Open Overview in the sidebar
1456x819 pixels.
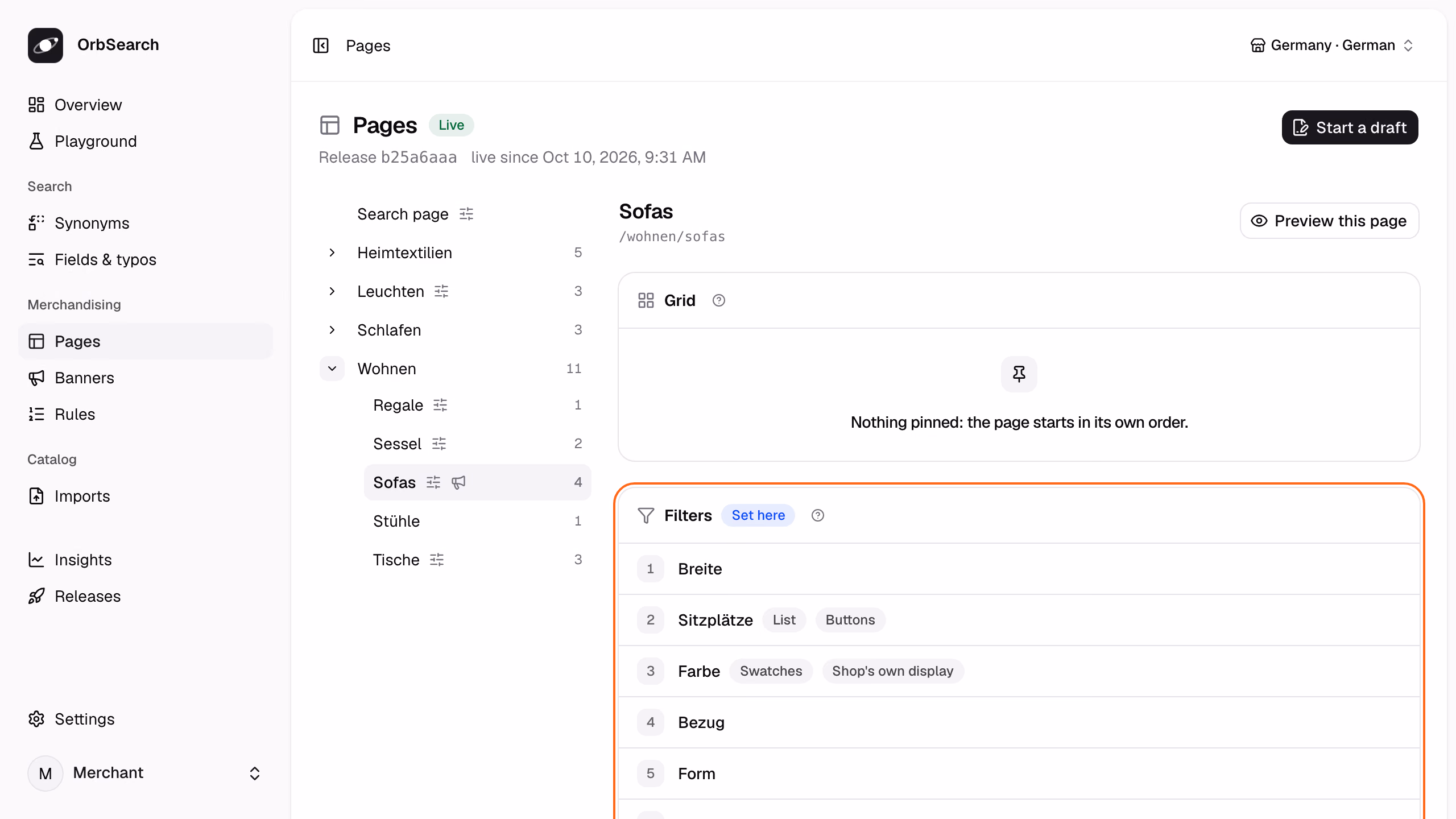[146, 105]
